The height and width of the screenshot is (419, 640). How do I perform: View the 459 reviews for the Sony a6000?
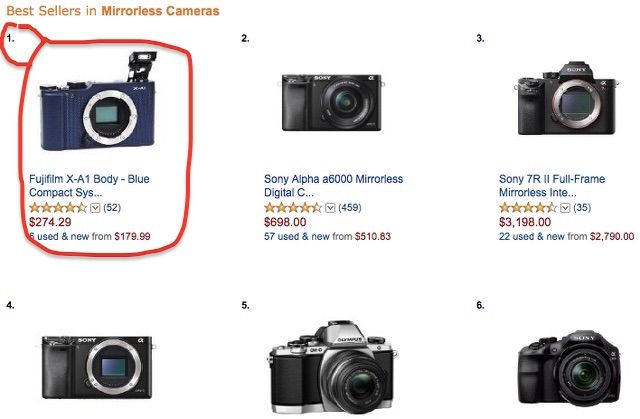click(350, 208)
